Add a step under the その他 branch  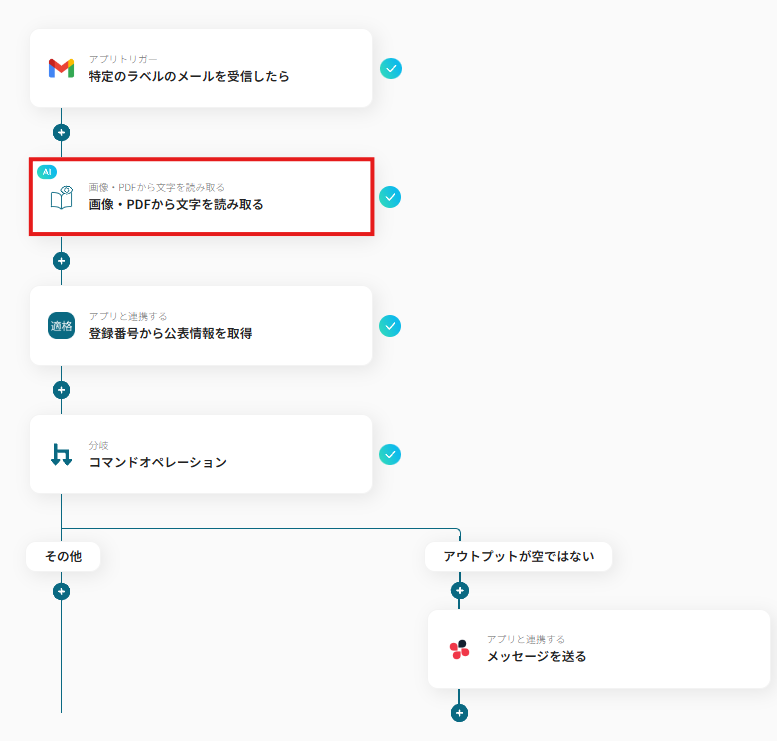click(61, 591)
